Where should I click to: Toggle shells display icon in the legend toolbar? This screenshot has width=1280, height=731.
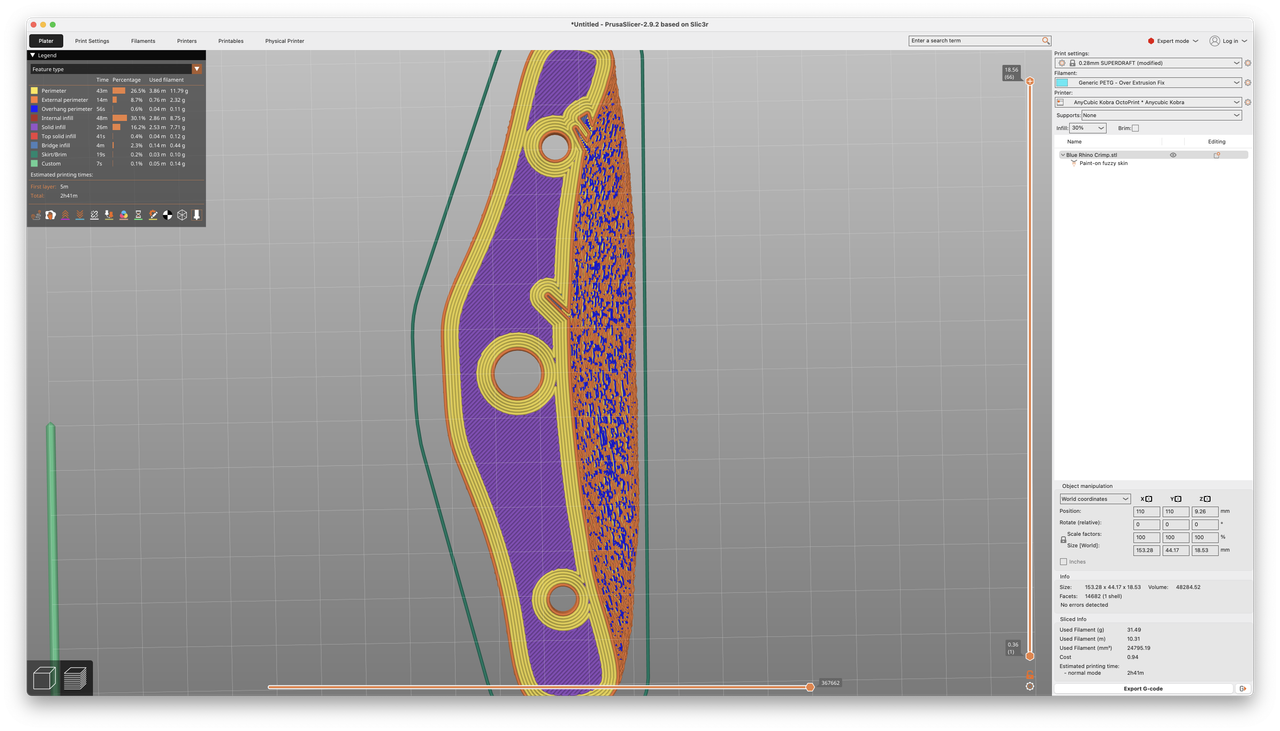point(181,215)
